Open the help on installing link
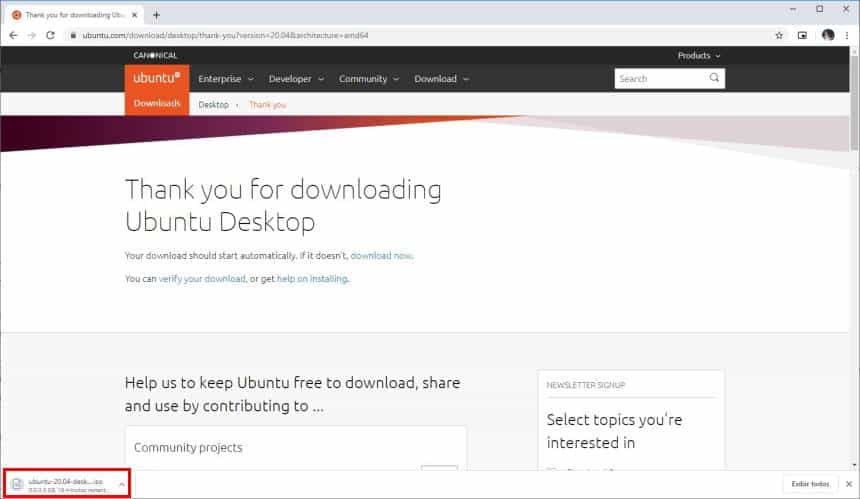 coord(312,279)
